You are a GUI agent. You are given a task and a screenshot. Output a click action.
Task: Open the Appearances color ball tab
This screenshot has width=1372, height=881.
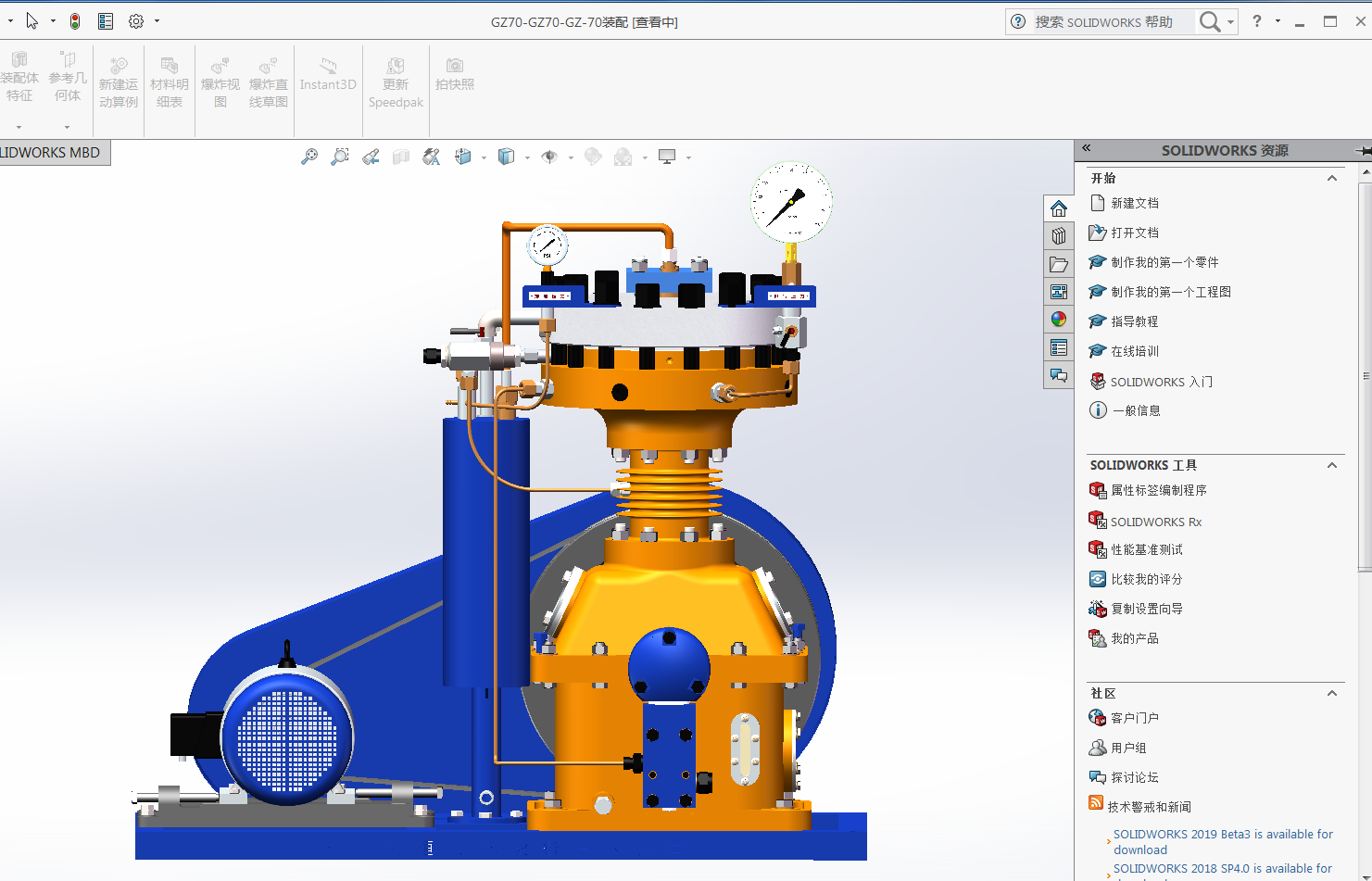(1059, 320)
